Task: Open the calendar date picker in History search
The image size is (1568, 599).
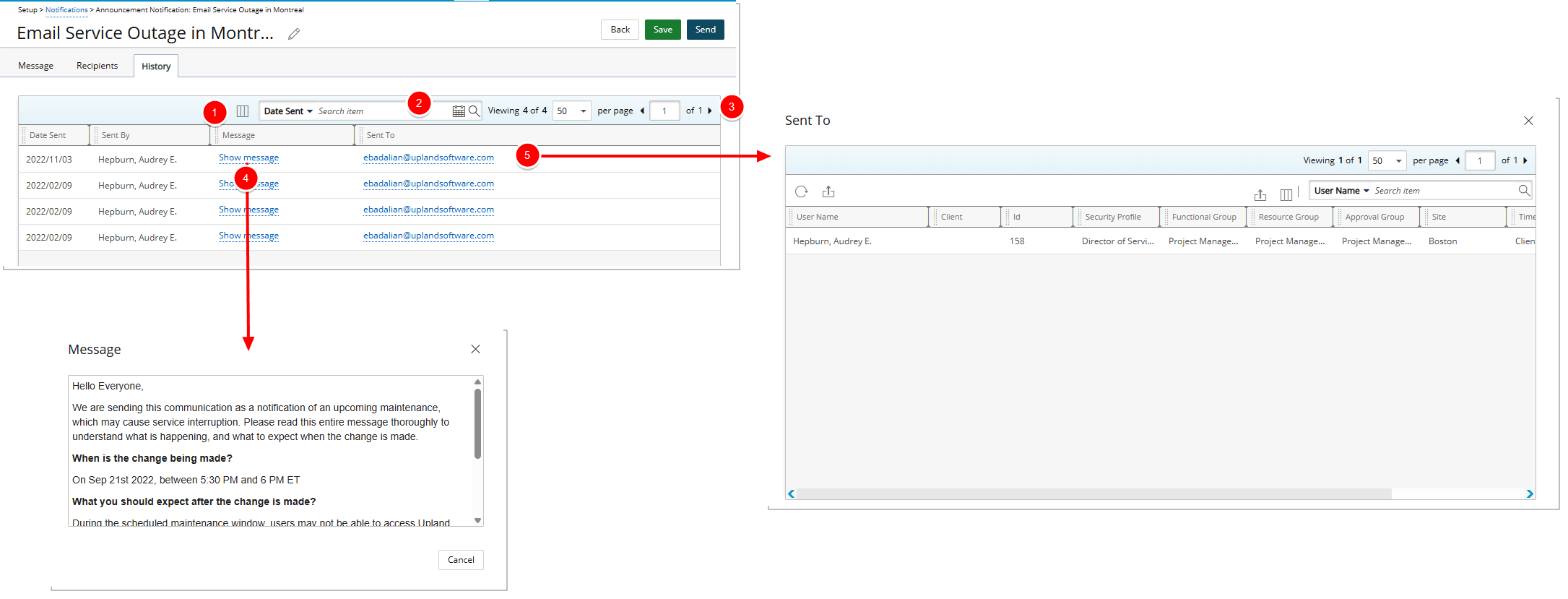Action: (x=459, y=111)
